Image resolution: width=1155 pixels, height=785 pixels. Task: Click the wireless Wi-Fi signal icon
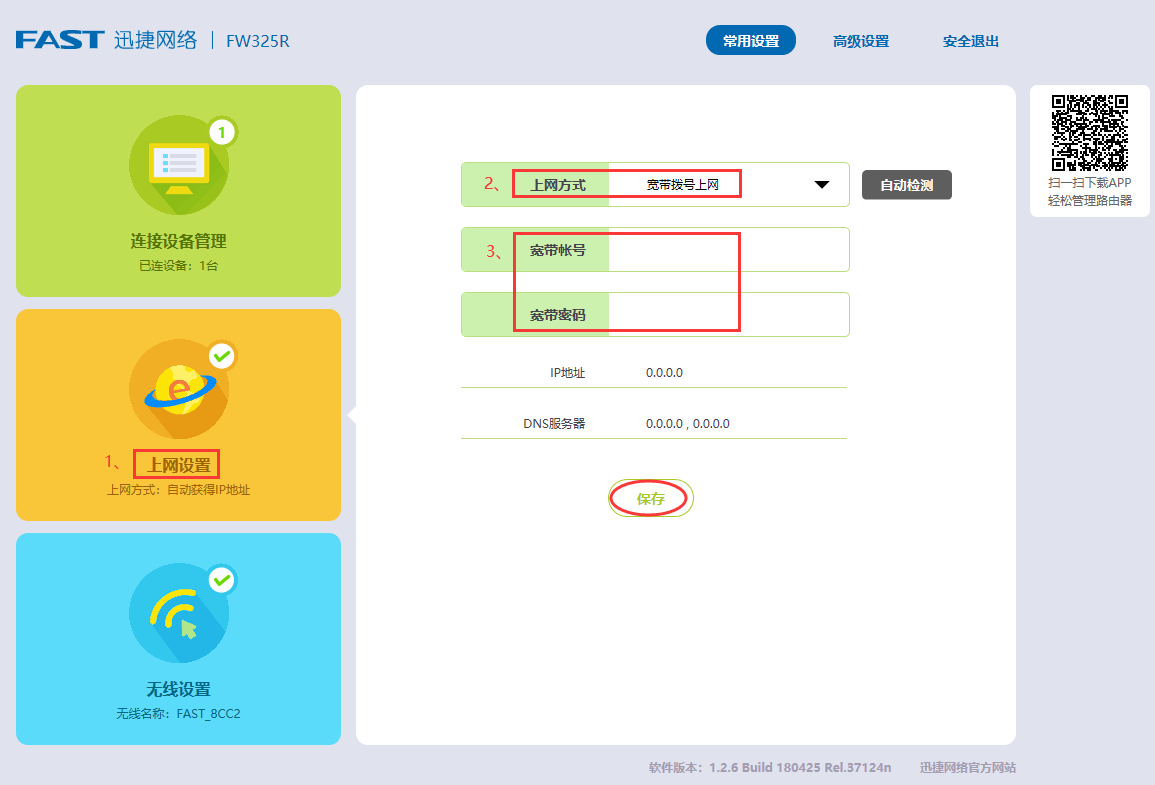point(178,613)
